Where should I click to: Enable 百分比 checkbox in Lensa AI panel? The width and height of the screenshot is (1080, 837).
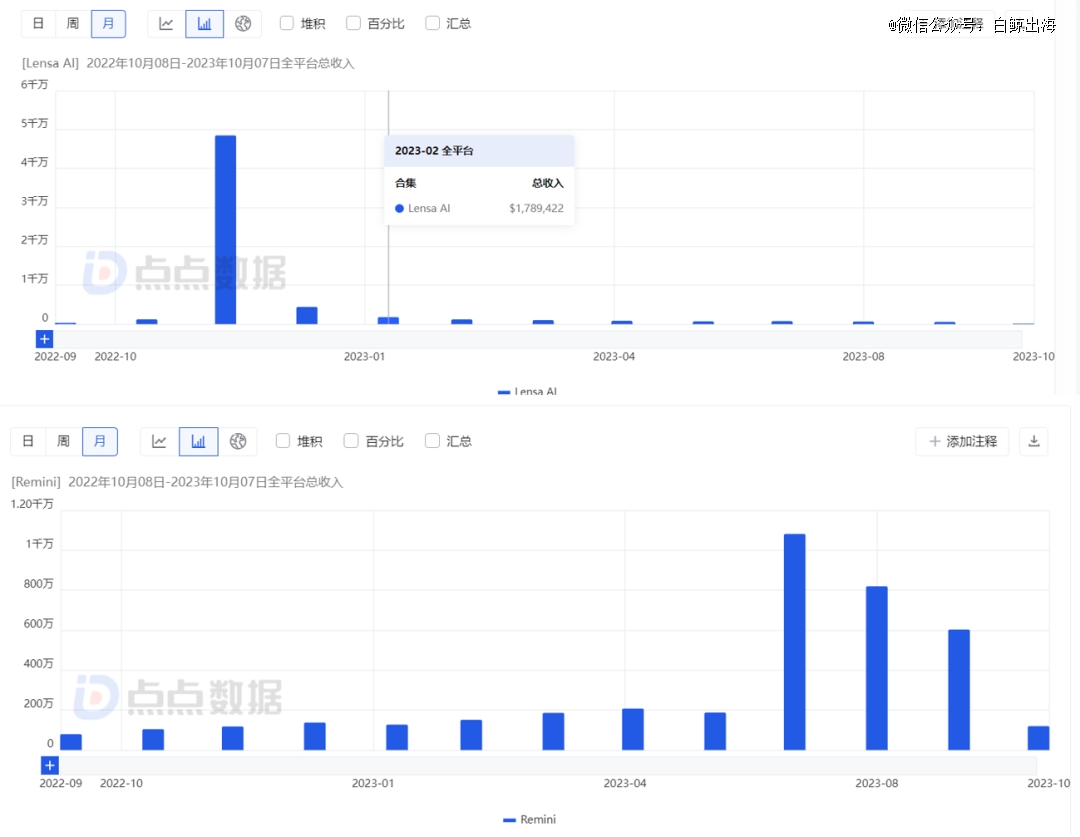[353, 23]
